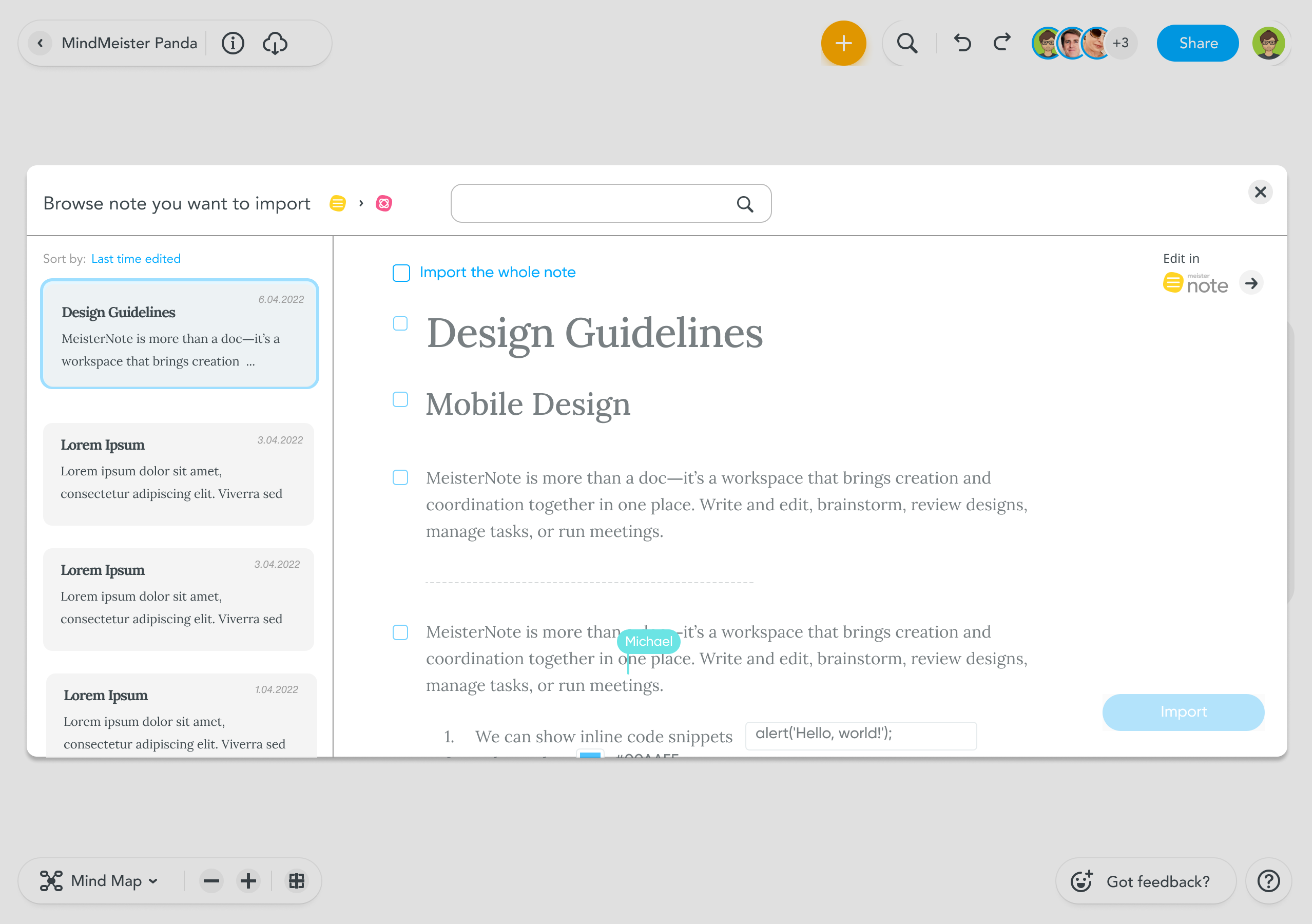Click the redo arrow icon

coord(1002,44)
